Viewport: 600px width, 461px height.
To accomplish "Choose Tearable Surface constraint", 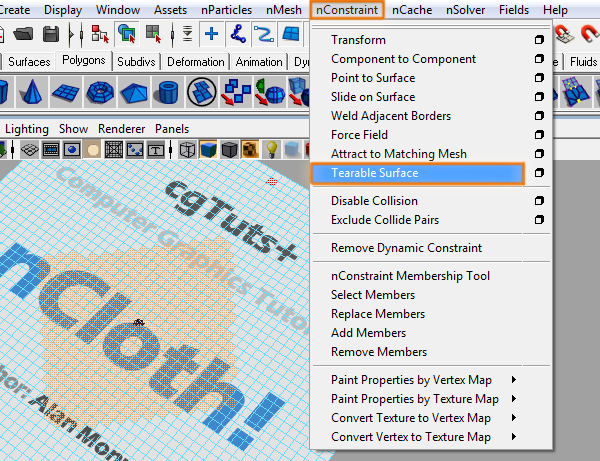I will click(417, 173).
